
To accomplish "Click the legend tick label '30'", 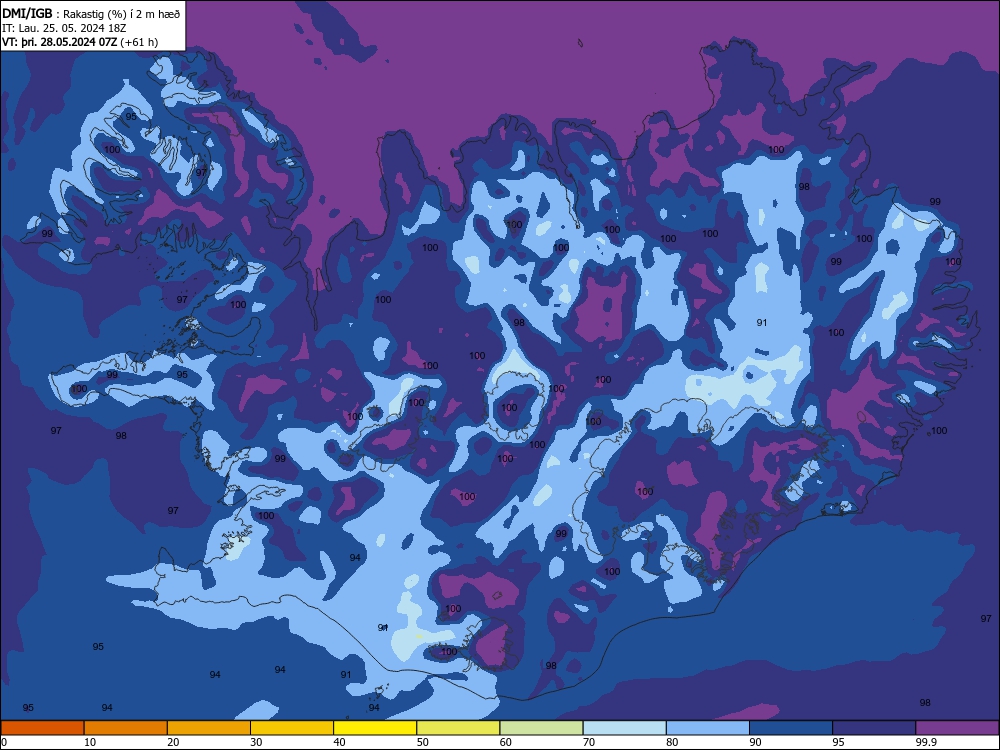I will [x=256, y=742].
